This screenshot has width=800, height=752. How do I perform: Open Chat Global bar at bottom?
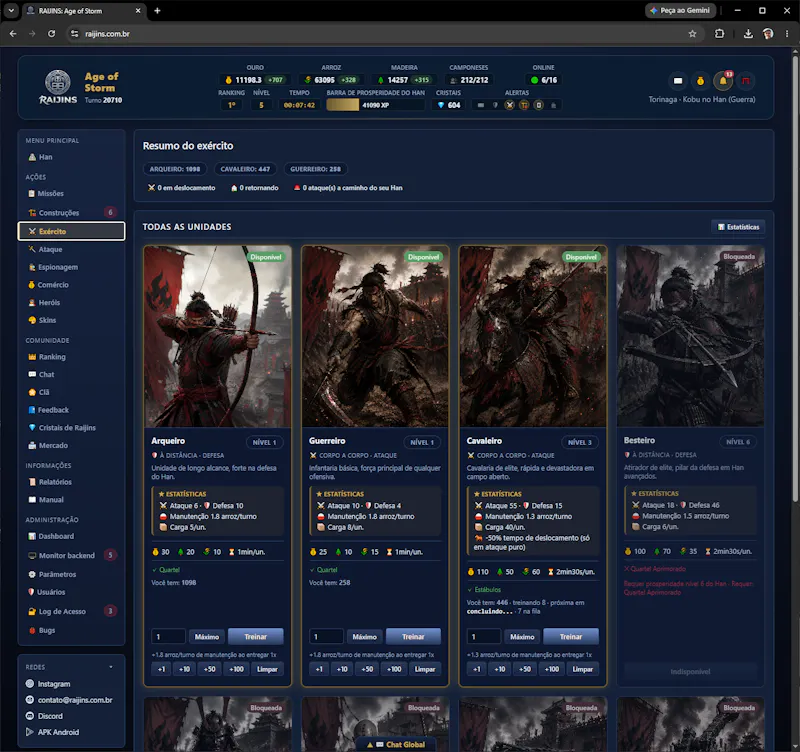396,744
